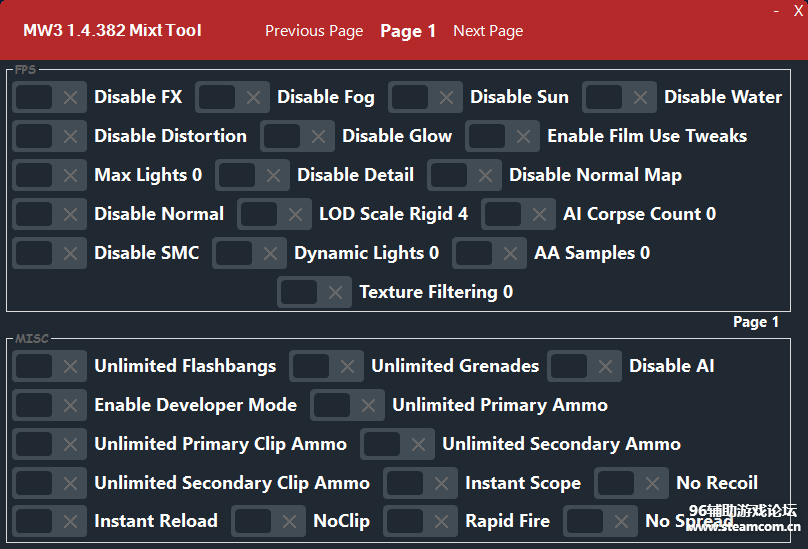Turn on Enable Developer Mode
Viewport: 808px width, 549px height.
click(50, 405)
